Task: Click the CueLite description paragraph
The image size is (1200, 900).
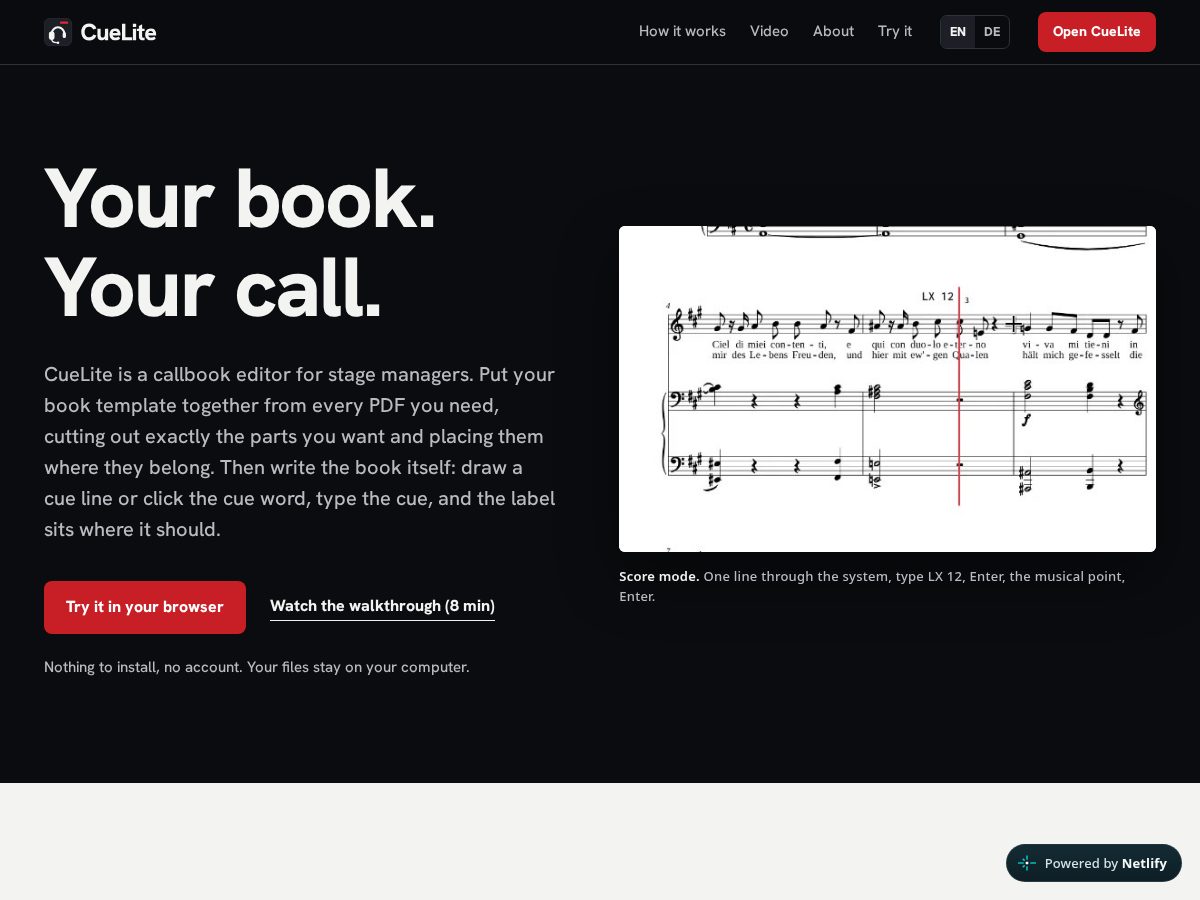Action: [300, 452]
